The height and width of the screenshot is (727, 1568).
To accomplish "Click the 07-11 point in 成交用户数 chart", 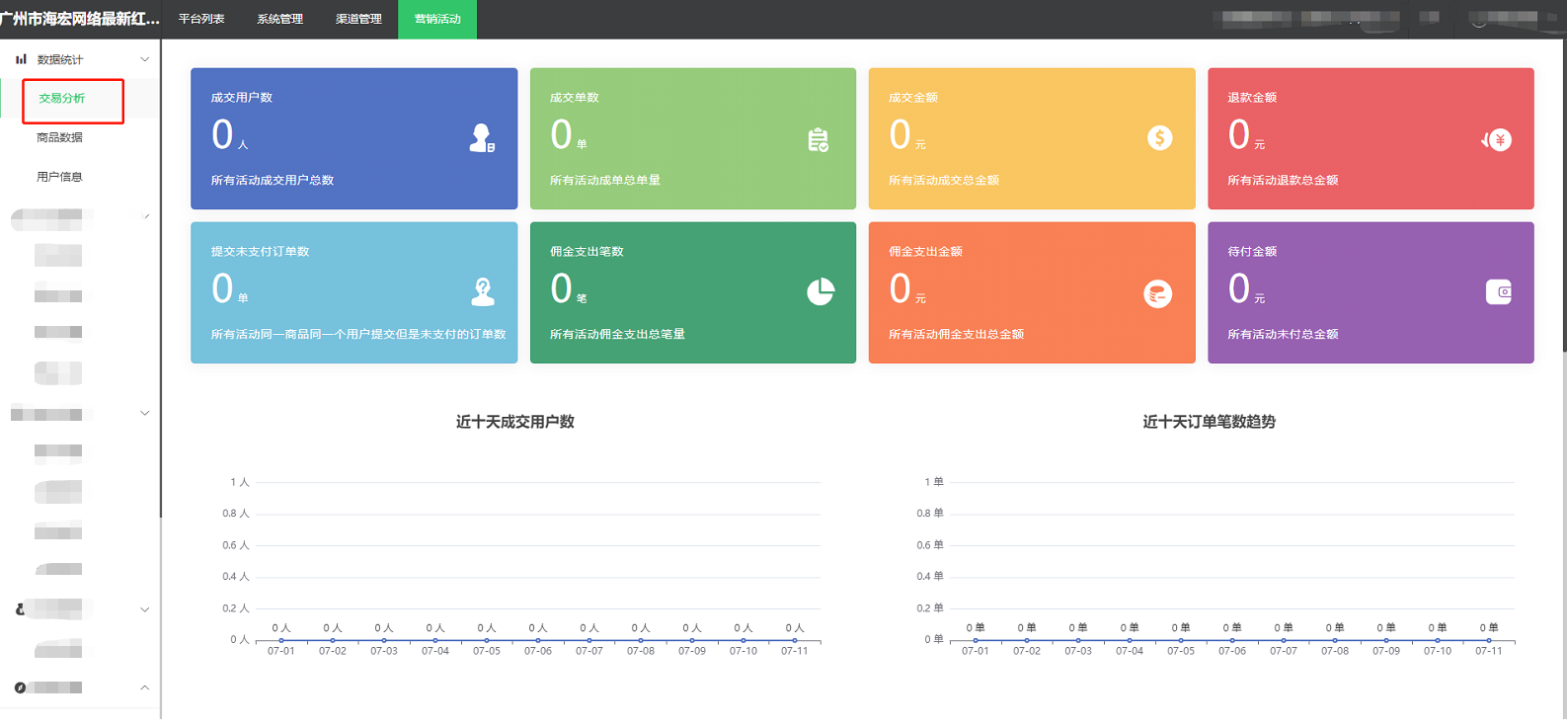I will pos(795,640).
